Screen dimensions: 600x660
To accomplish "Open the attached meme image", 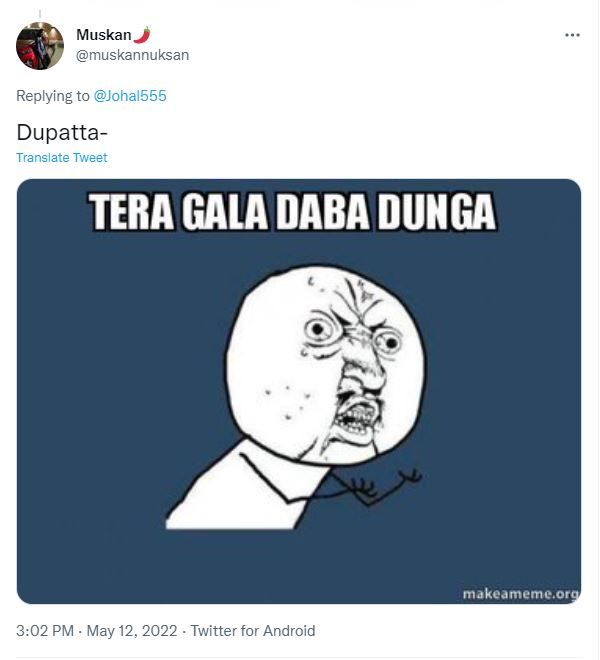I will 299,391.
